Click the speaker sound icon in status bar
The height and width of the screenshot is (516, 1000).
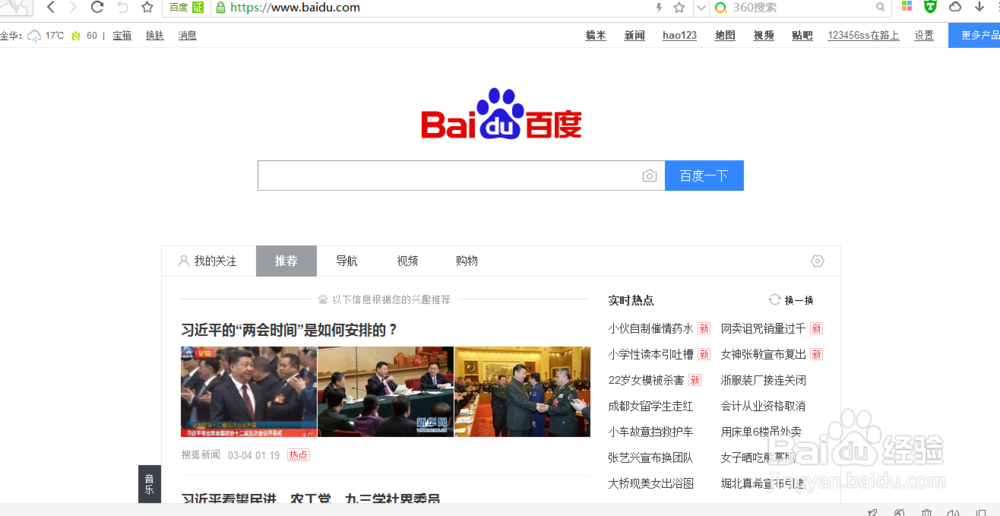953,512
